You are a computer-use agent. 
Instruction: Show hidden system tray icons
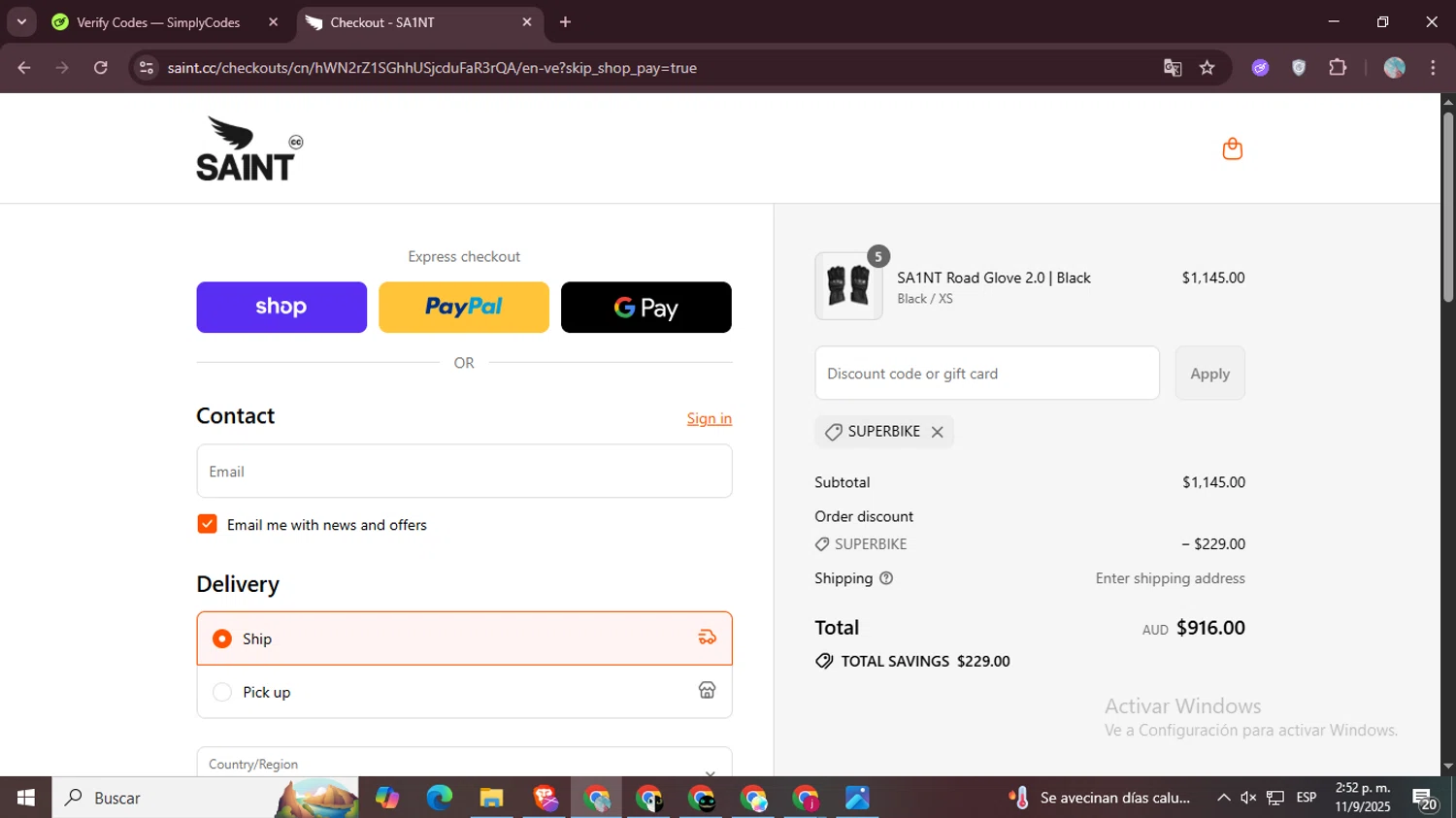click(x=1223, y=798)
